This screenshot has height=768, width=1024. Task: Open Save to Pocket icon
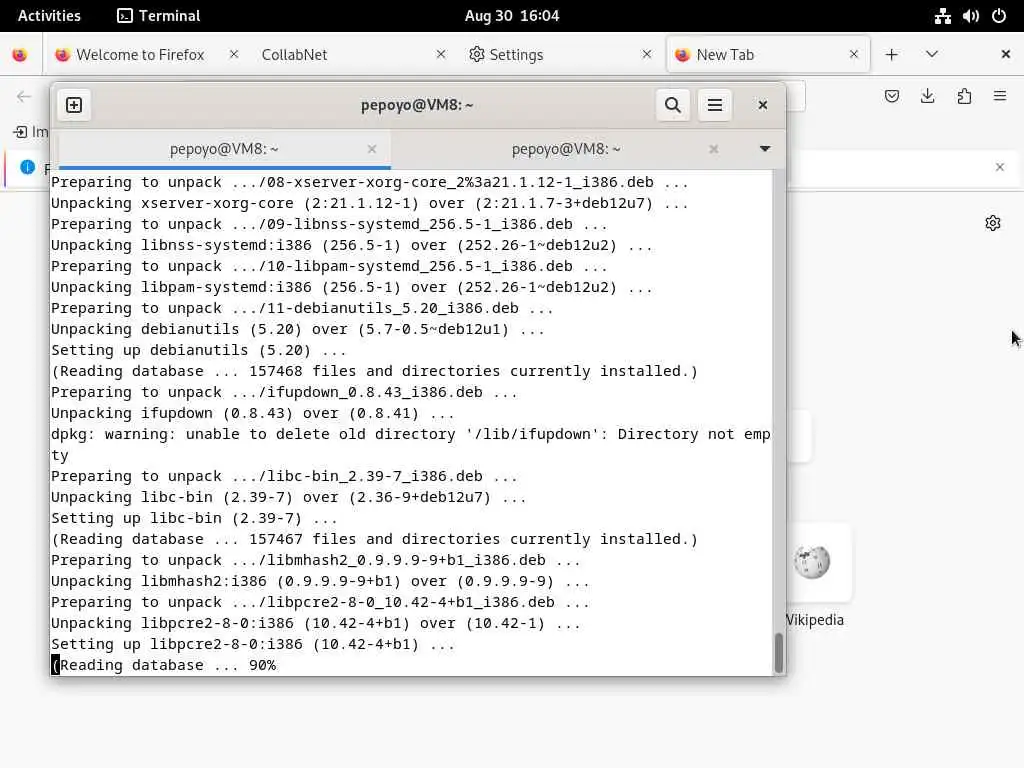(x=891, y=97)
